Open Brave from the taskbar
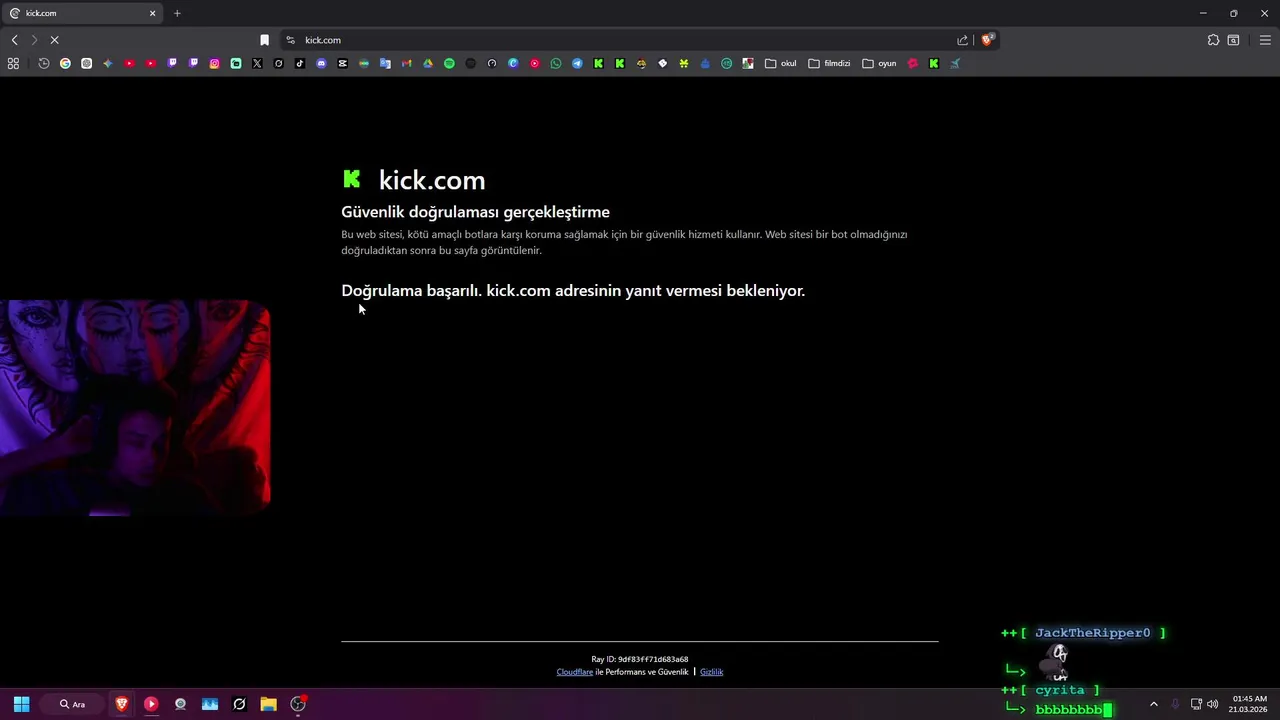1280x720 pixels. click(x=122, y=704)
